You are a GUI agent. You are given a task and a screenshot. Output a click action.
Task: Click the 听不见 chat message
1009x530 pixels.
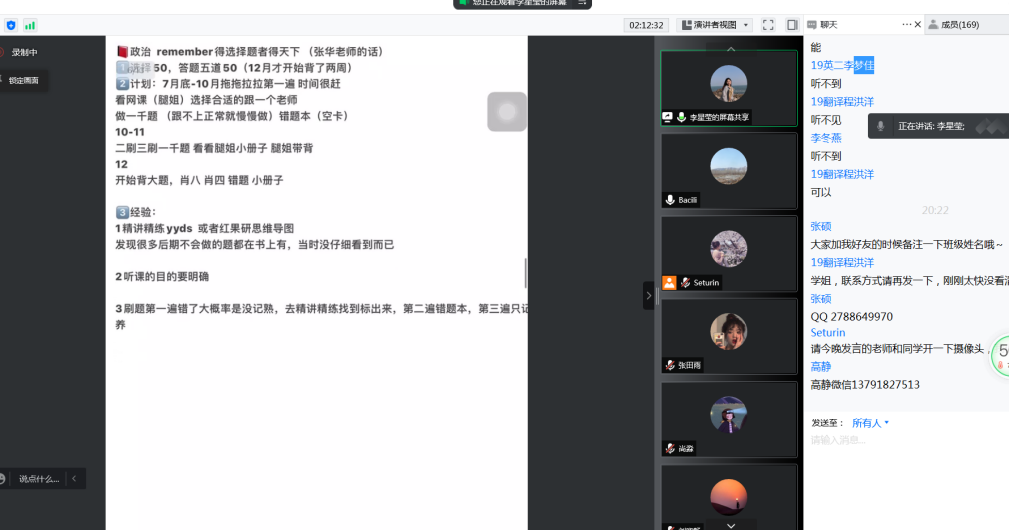(826, 120)
